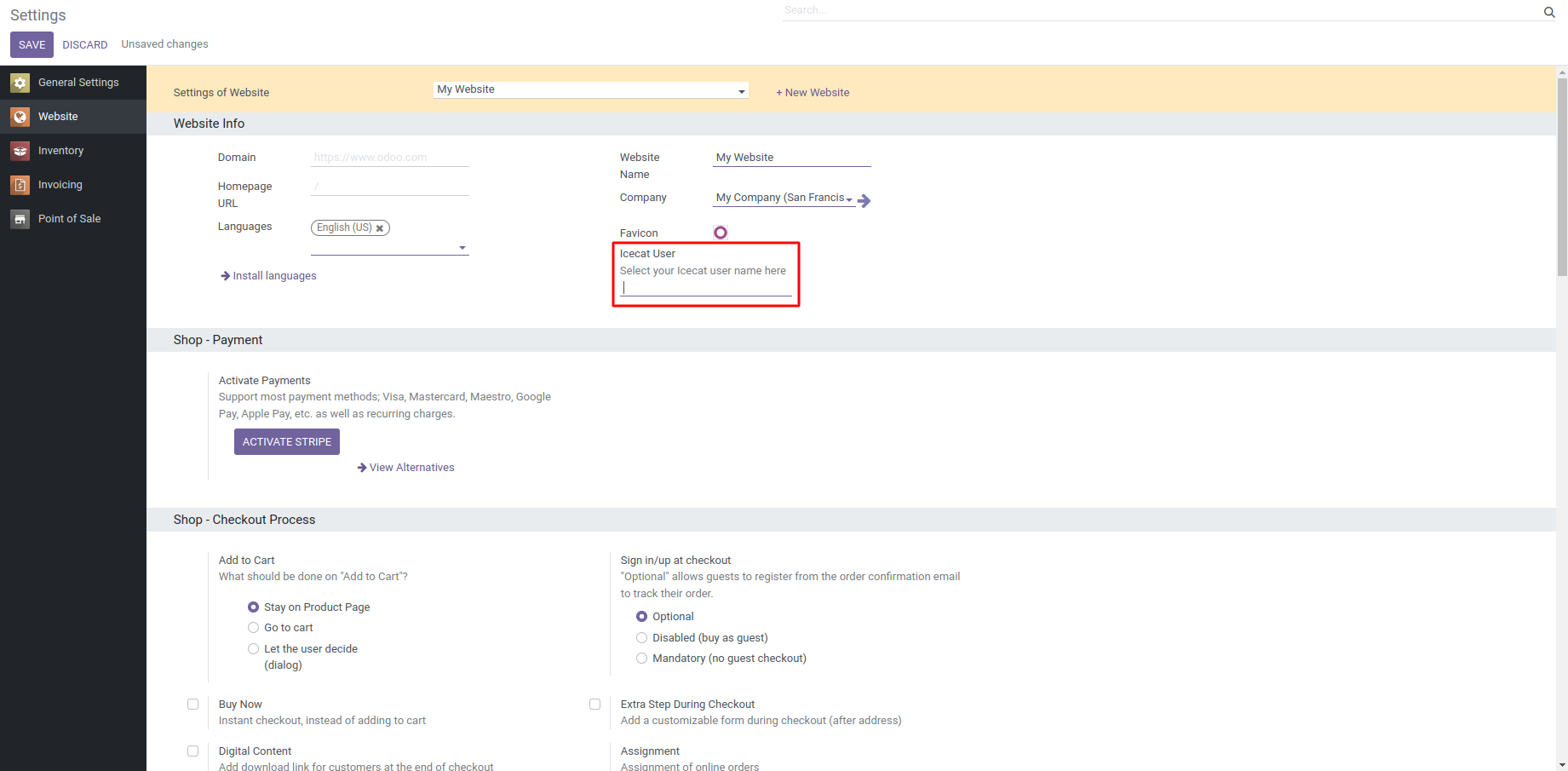
Task: Click the Icecat User input field
Action: tap(706, 288)
